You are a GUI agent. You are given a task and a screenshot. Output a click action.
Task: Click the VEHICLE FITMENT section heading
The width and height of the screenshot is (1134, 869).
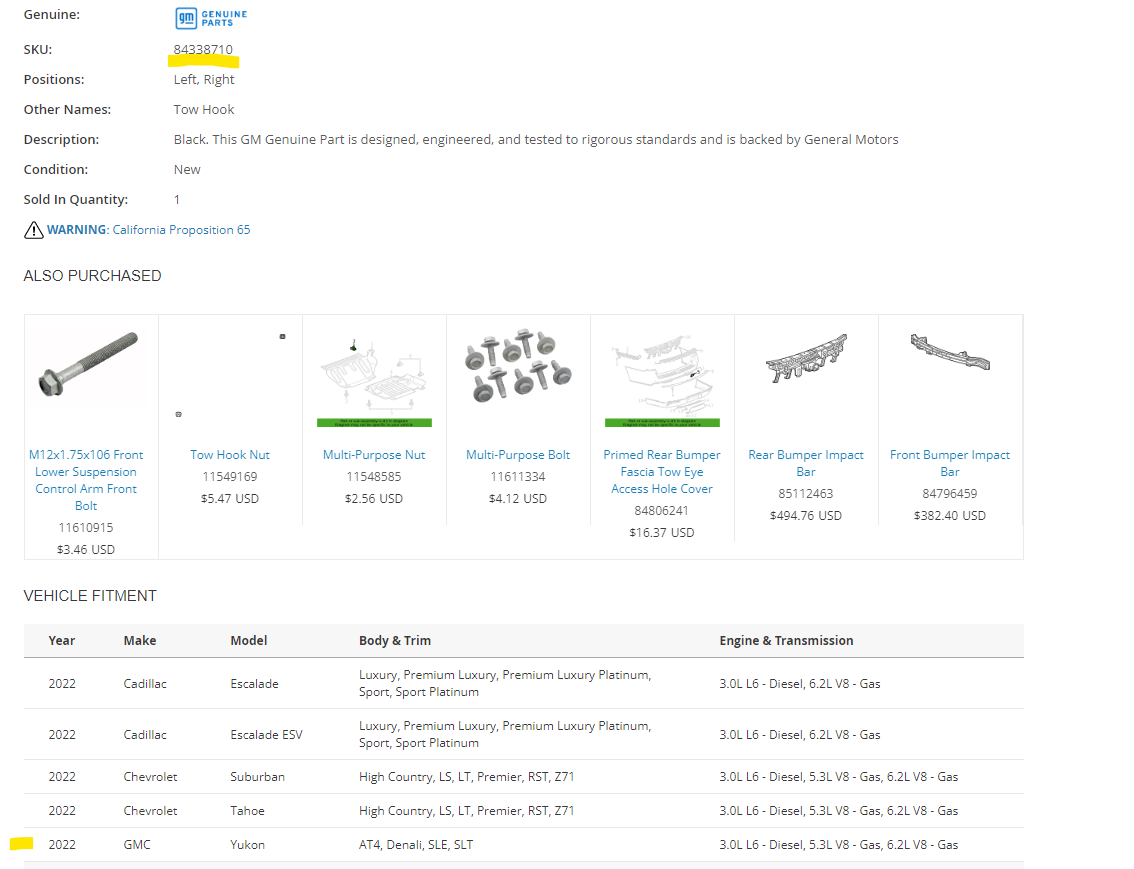pyautogui.click(x=90, y=596)
